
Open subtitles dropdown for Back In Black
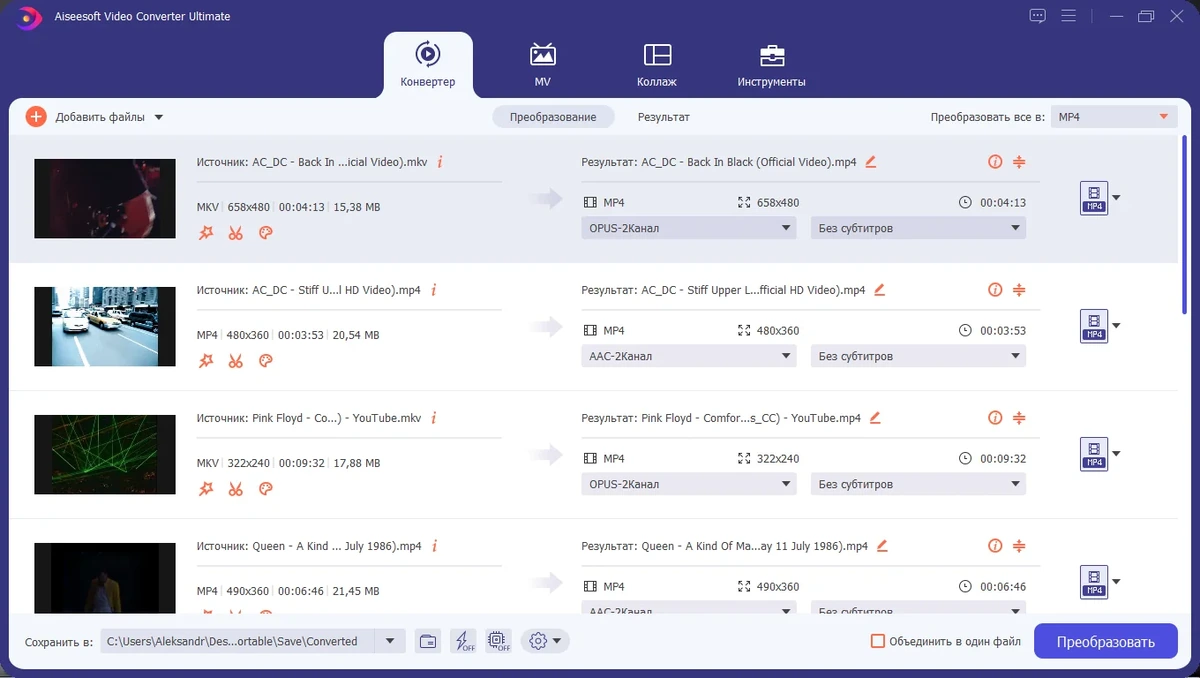coord(918,228)
